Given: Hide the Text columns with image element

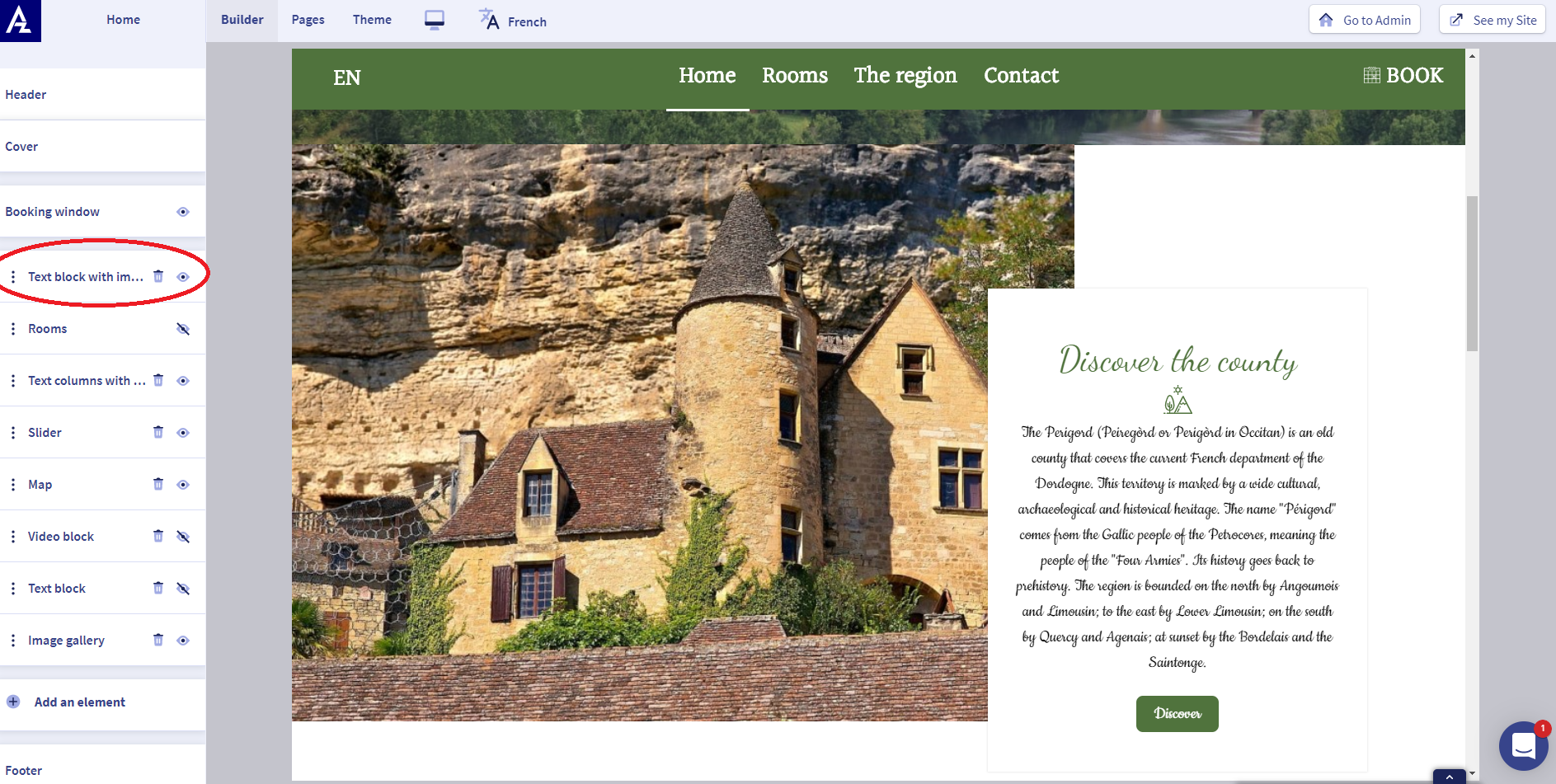Looking at the screenshot, I should (x=183, y=381).
